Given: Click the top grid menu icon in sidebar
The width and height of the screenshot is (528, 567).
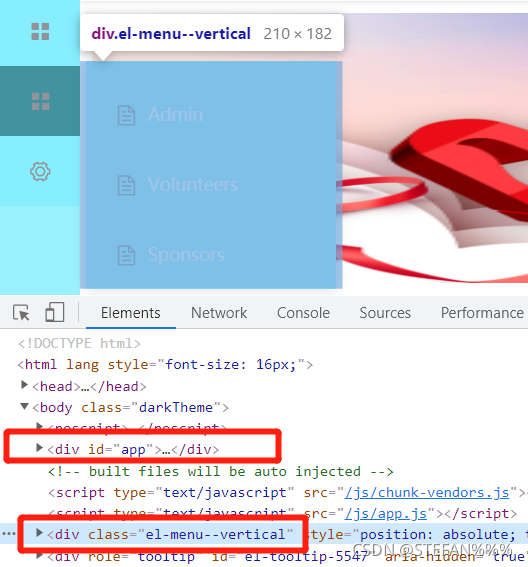Looking at the screenshot, I should coord(40,31).
